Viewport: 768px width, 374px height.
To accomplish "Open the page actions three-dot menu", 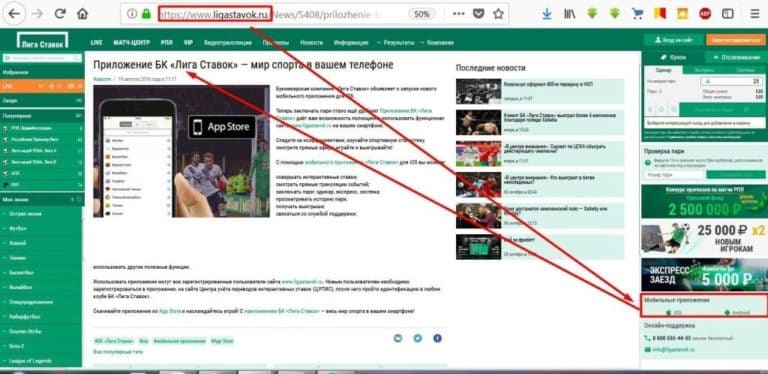I will (x=458, y=14).
